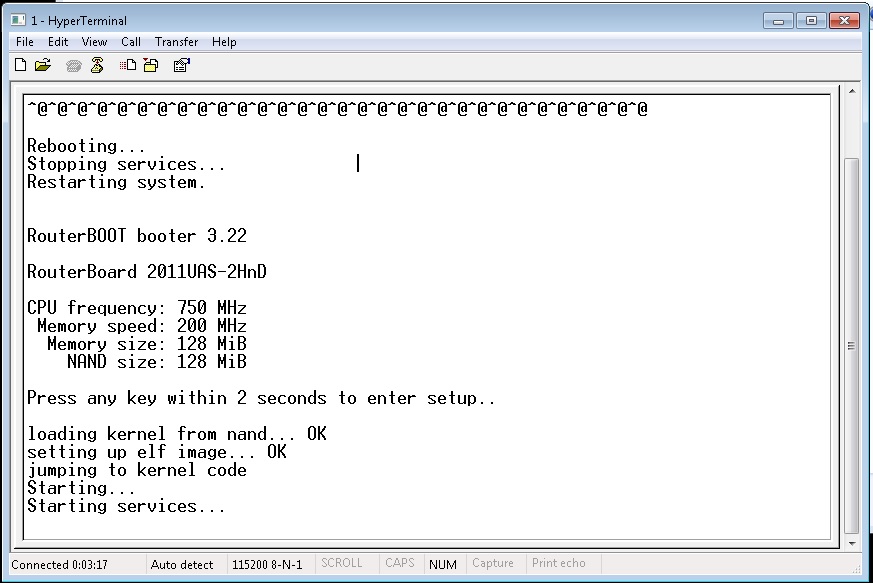Open the Transfer menu

[176, 42]
